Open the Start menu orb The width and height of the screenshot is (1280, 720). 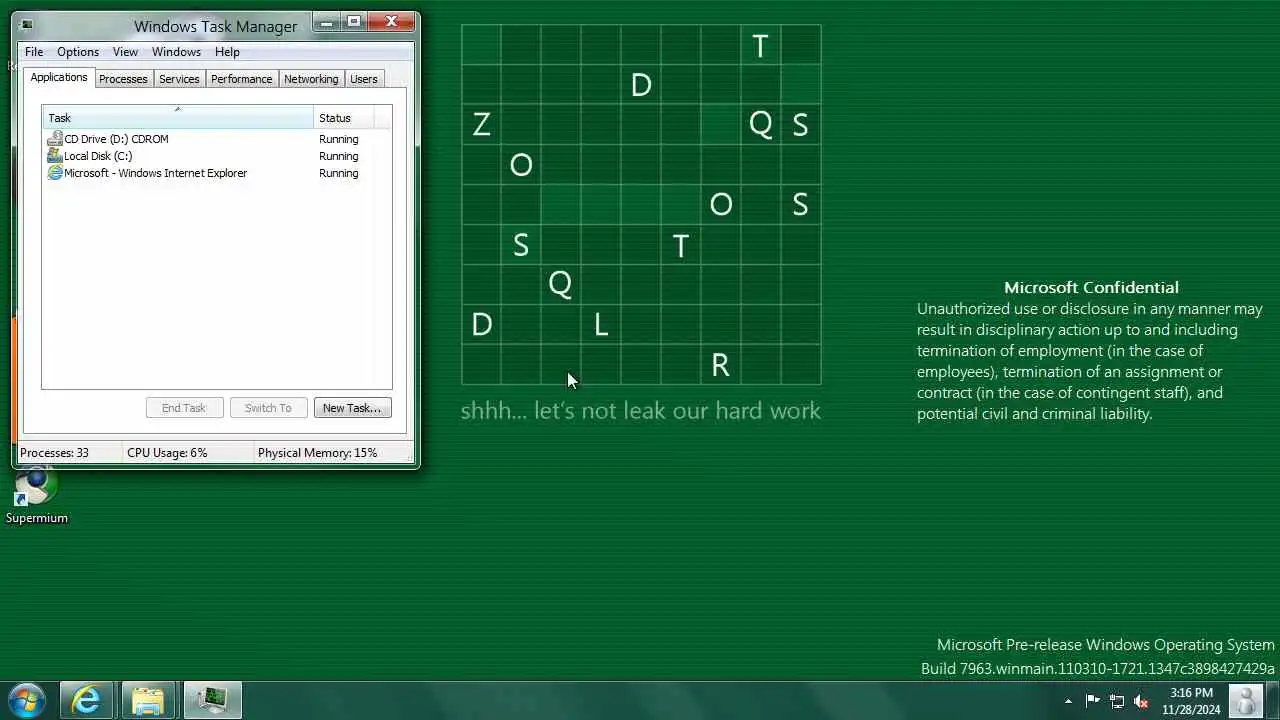26,700
